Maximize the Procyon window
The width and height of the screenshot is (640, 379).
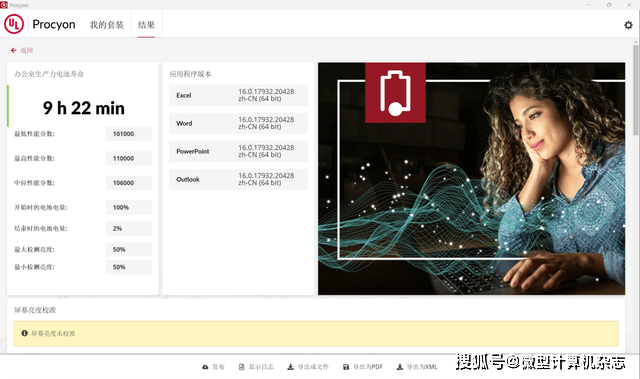pyautogui.click(x=609, y=5)
